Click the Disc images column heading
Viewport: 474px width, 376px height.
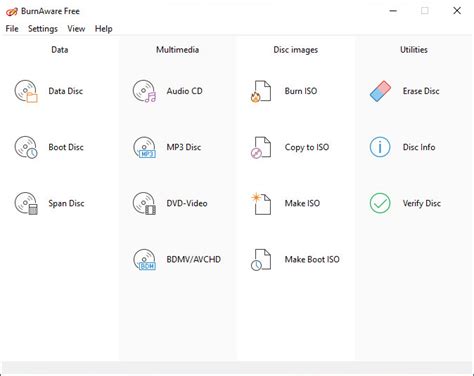(x=296, y=50)
